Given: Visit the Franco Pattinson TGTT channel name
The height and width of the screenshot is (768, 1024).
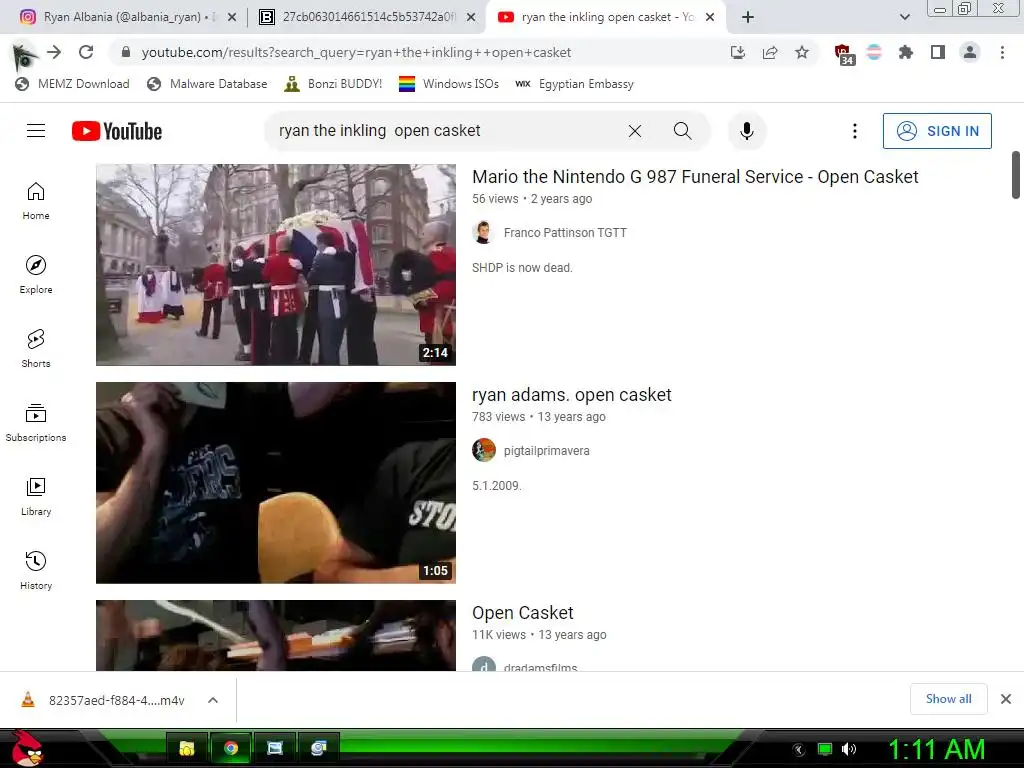Looking at the screenshot, I should pos(565,232).
